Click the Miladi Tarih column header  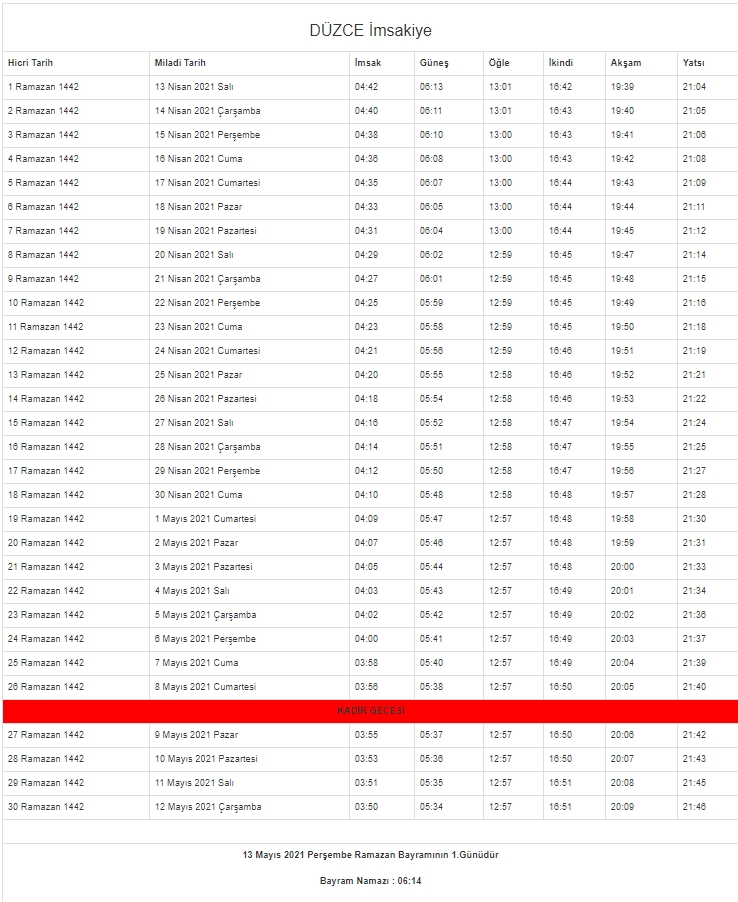tap(180, 63)
